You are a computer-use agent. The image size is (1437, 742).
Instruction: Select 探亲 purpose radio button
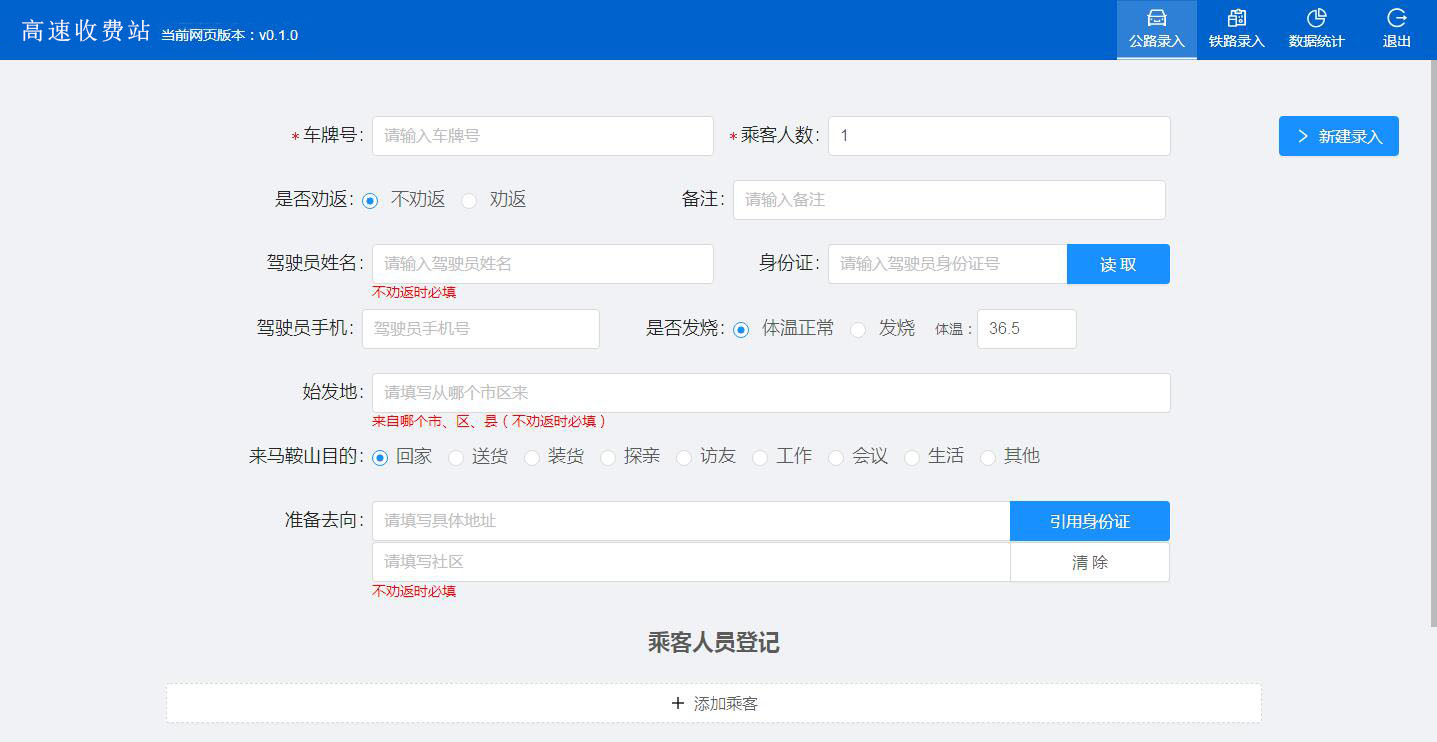[608, 457]
